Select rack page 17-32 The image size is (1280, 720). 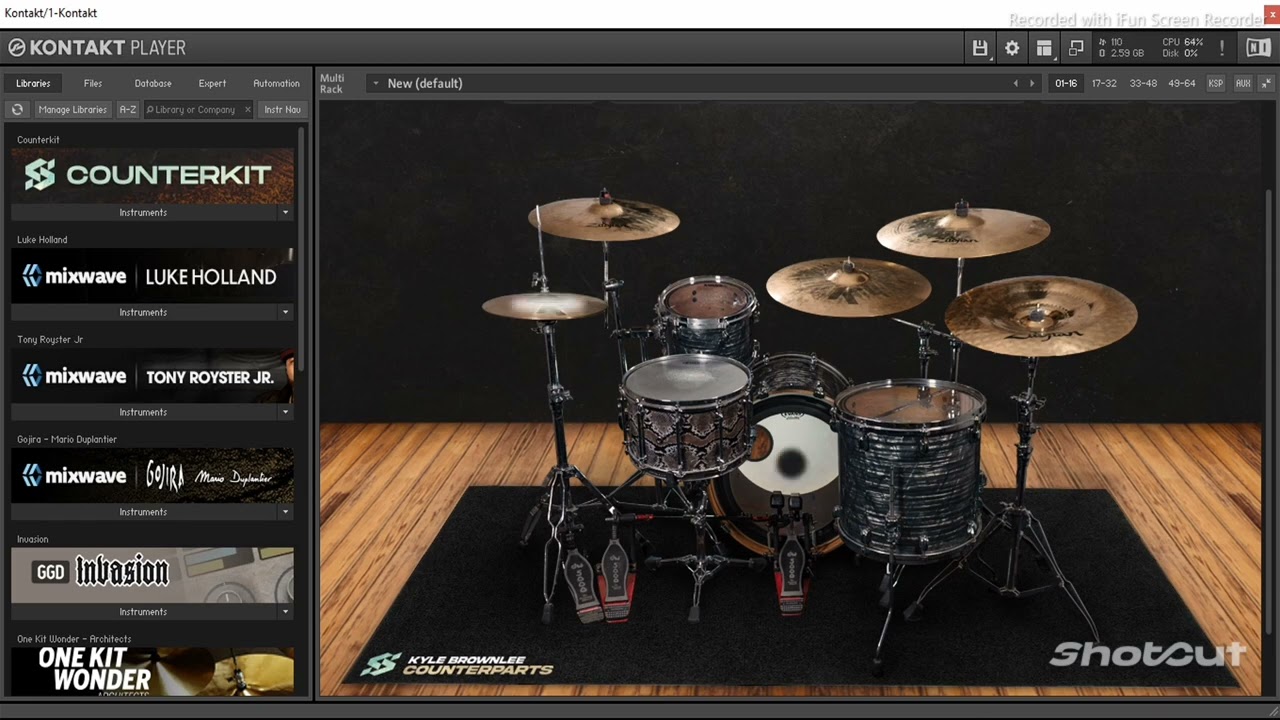1104,83
